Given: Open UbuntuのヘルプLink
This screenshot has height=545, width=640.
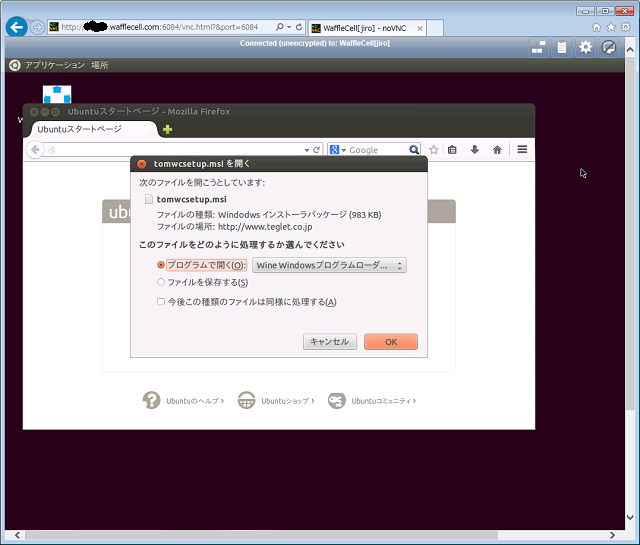Looking at the screenshot, I should pyautogui.click(x=195, y=401).
